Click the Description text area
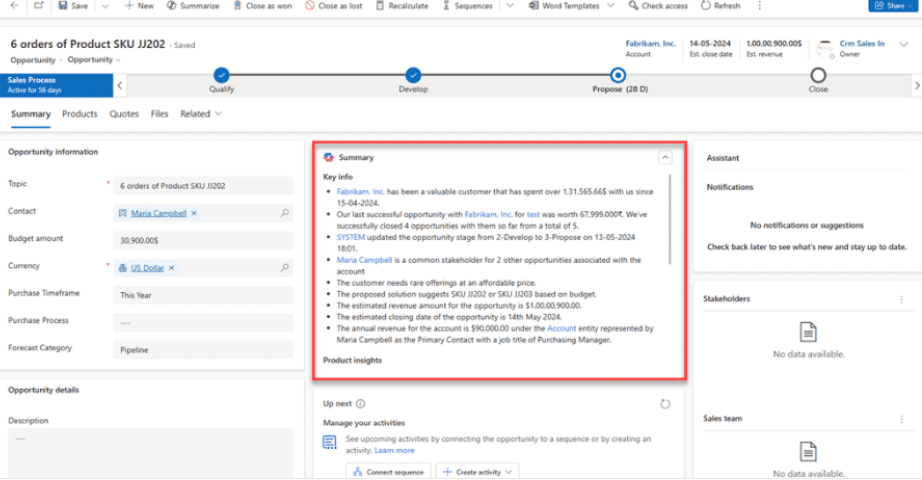 point(151,453)
